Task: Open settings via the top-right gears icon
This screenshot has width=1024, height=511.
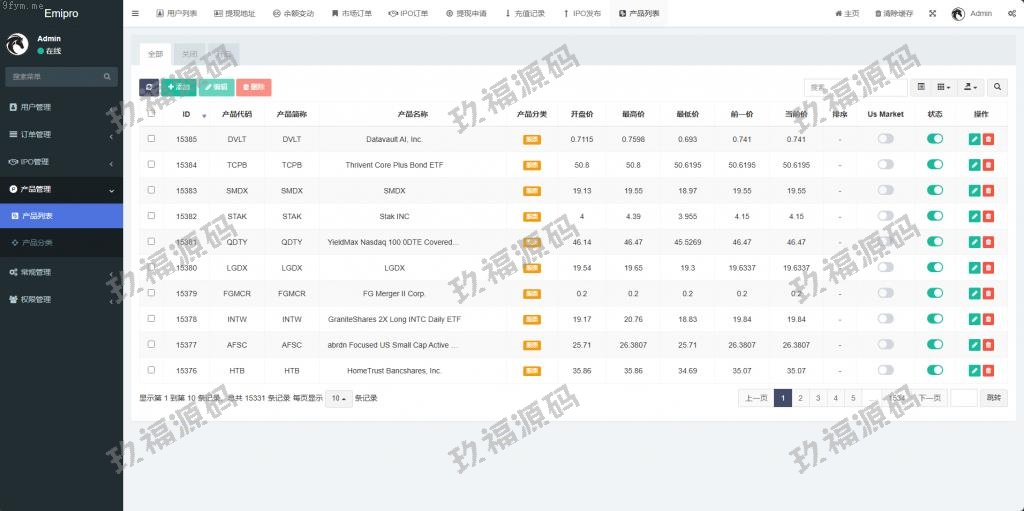Action: [x=1011, y=14]
